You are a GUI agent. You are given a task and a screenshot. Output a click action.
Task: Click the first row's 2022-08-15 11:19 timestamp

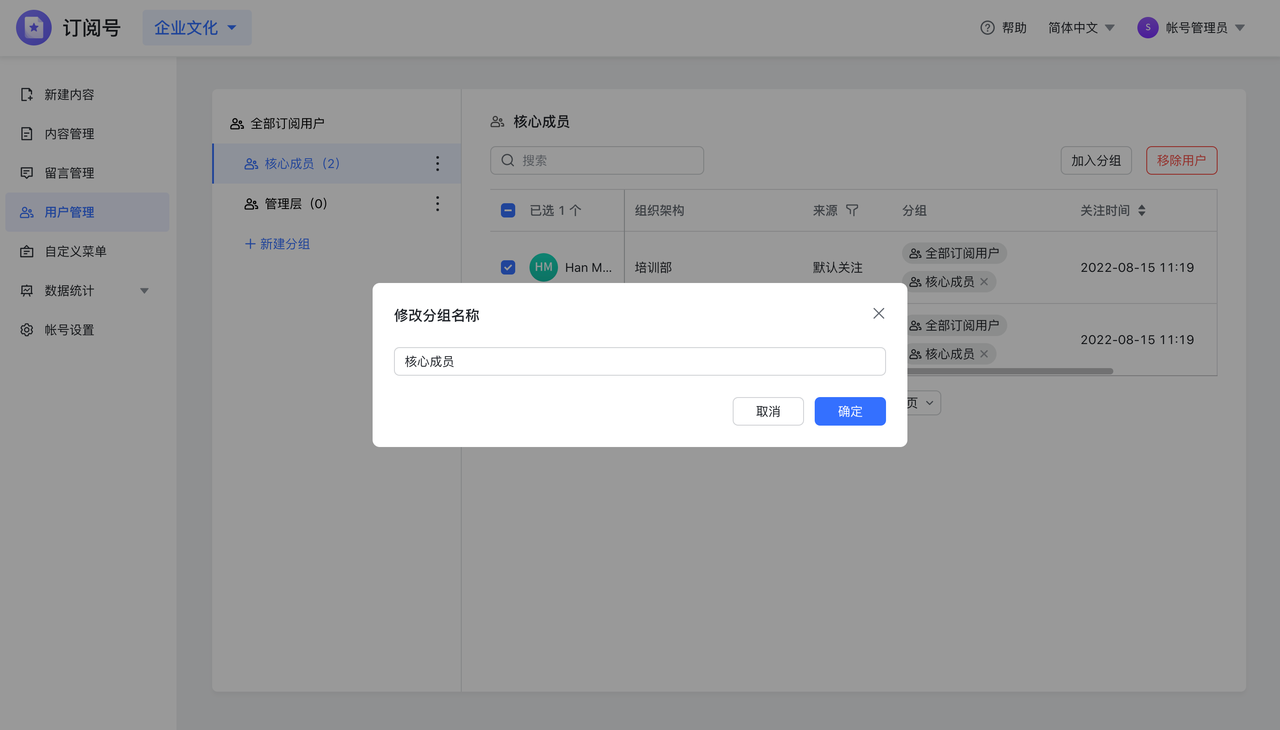point(1137,268)
